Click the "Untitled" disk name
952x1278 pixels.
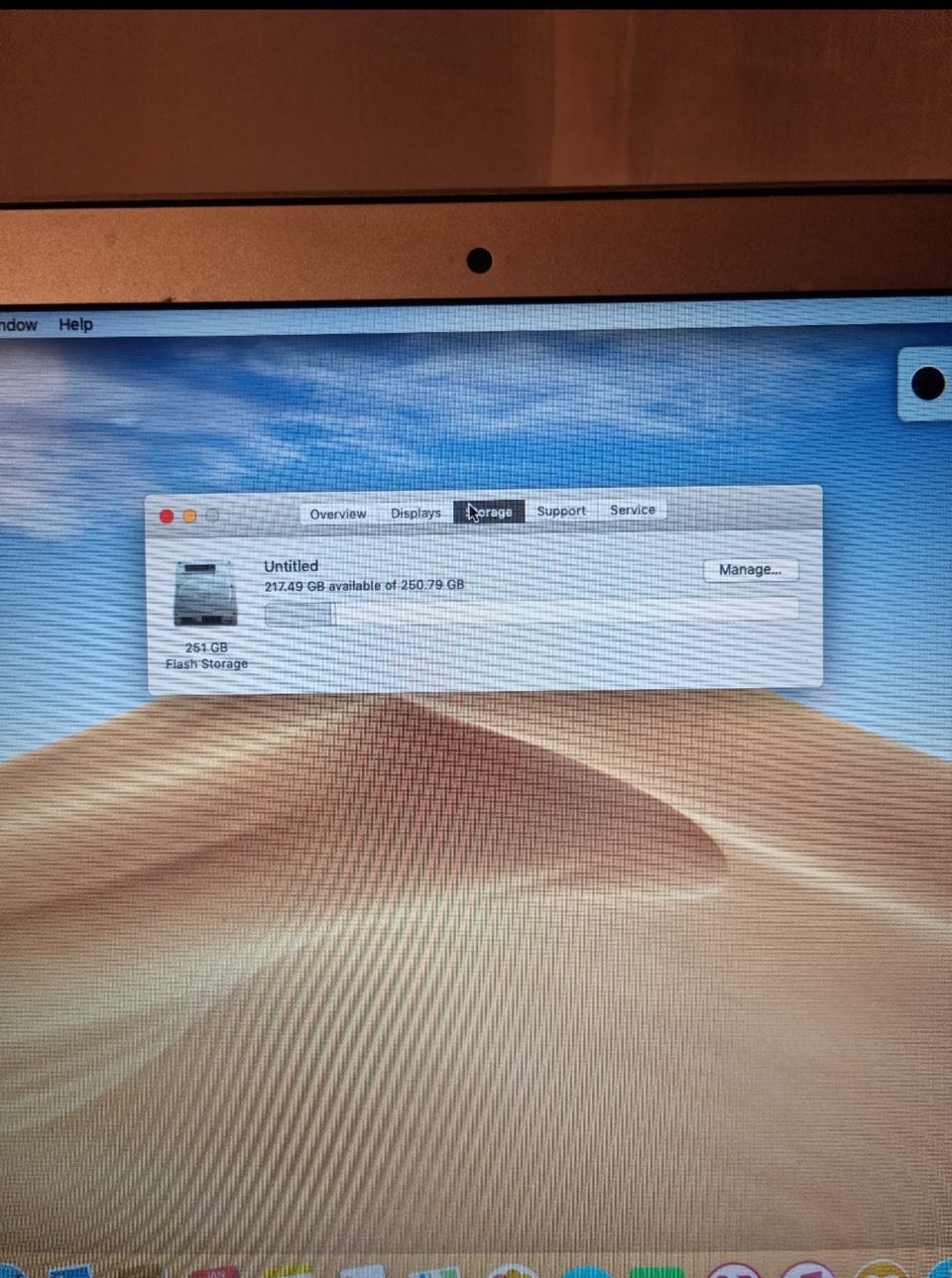[x=291, y=566]
